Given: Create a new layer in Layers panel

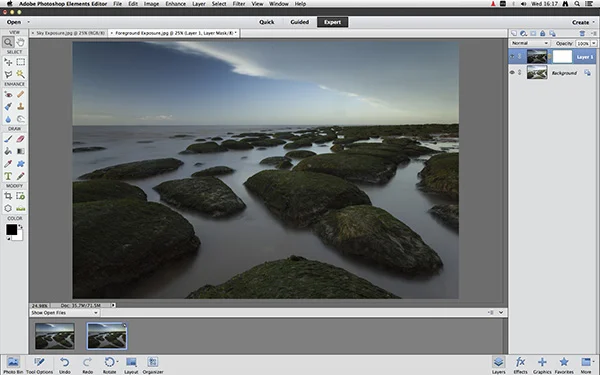Looking at the screenshot, I should click(514, 34).
